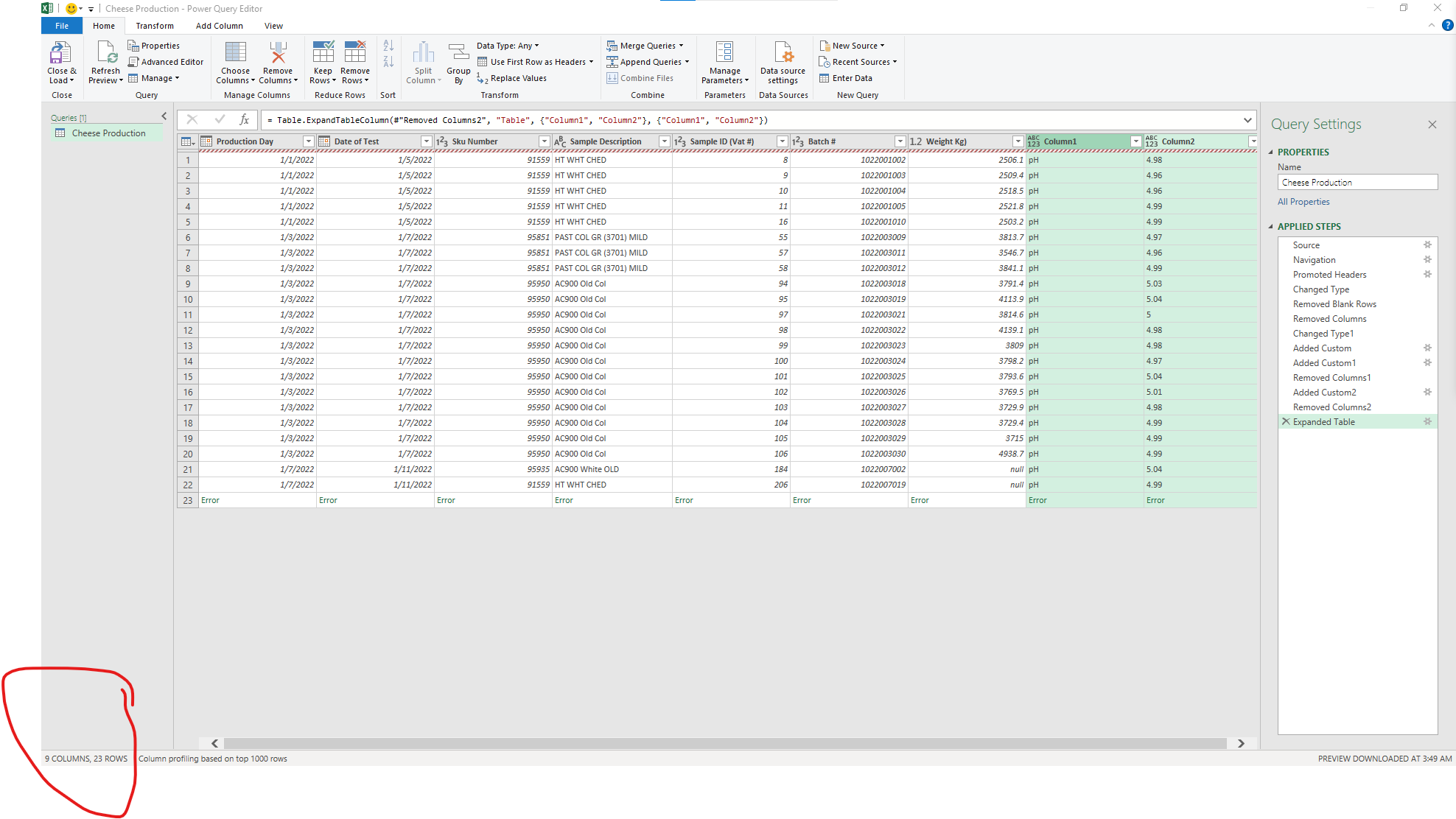Expand the formula bar with its chevron
This screenshot has width=1456, height=819.
[x=1247, y=119]
